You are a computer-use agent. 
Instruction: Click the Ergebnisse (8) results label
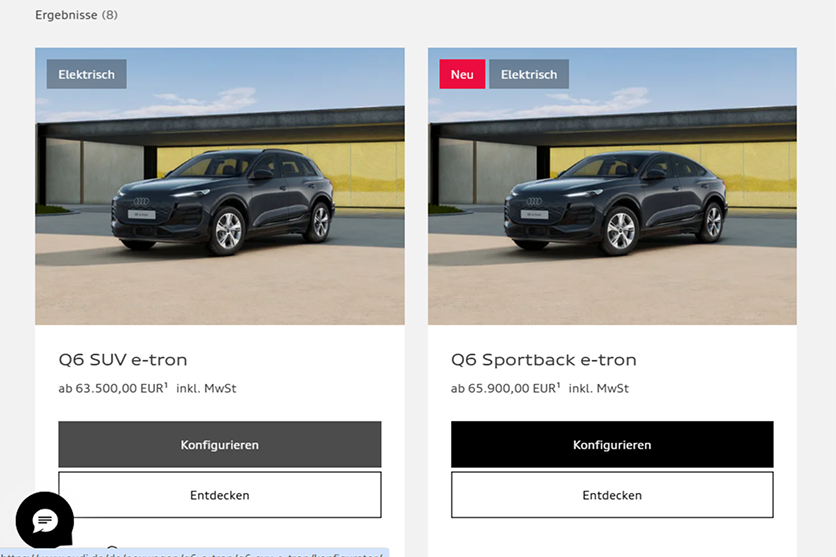[76, 15]
